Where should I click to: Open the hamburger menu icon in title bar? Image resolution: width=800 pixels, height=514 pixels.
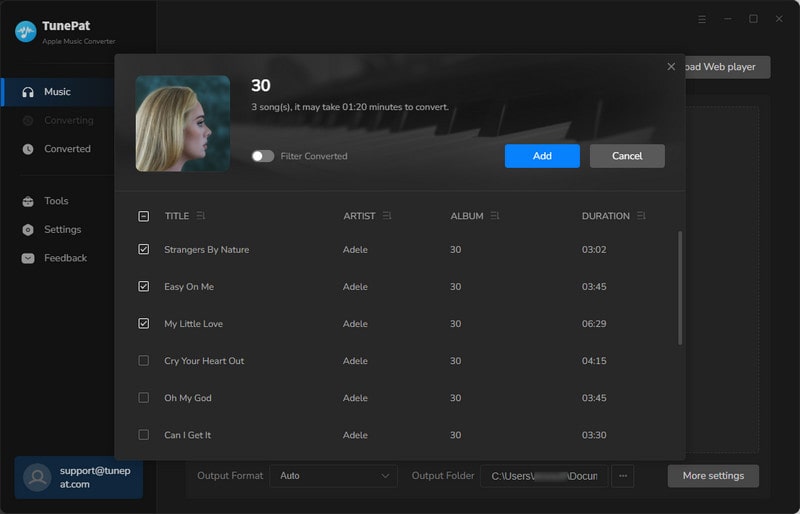702,19
